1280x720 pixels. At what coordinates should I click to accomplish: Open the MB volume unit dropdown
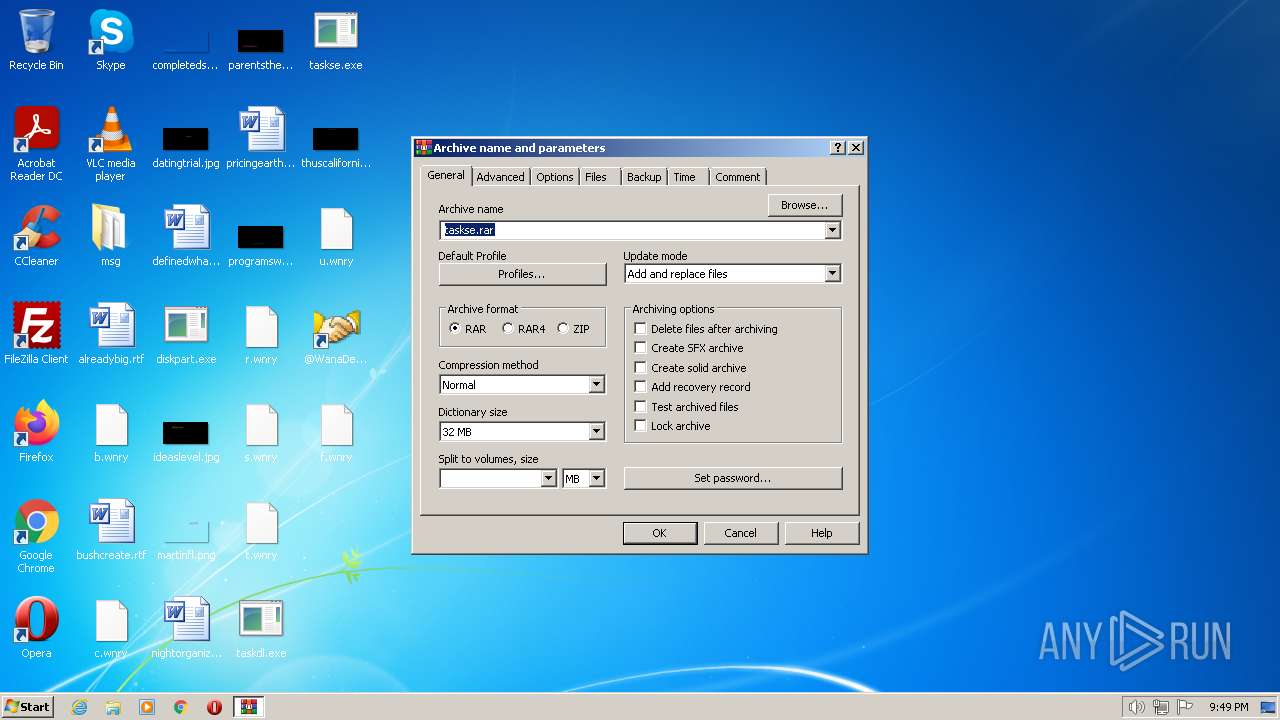click(596, 479)
